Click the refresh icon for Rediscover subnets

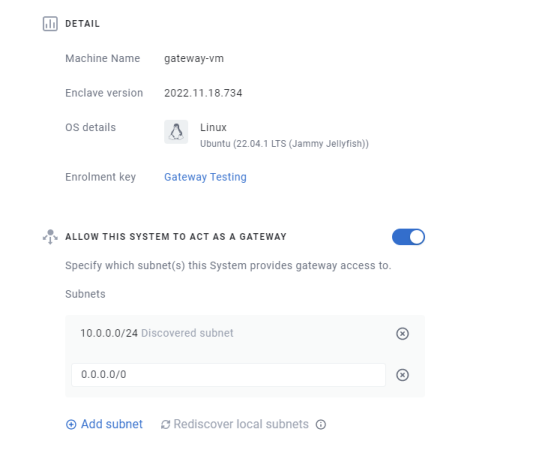166,424
